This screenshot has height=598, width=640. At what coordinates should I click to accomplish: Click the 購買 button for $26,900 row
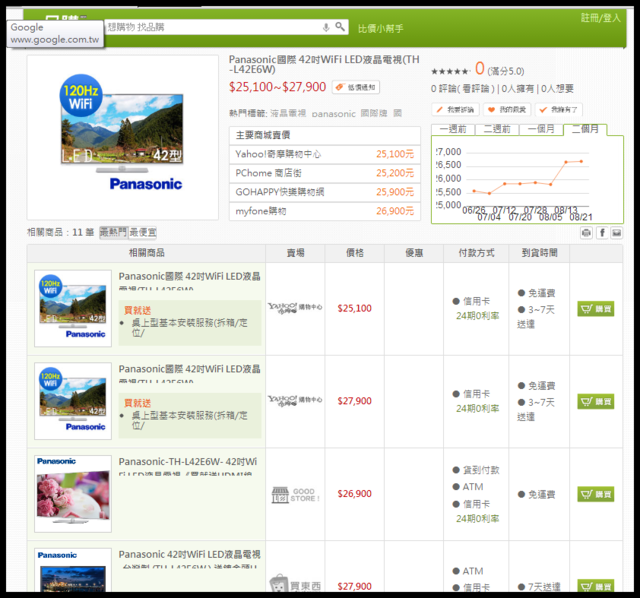596,494
